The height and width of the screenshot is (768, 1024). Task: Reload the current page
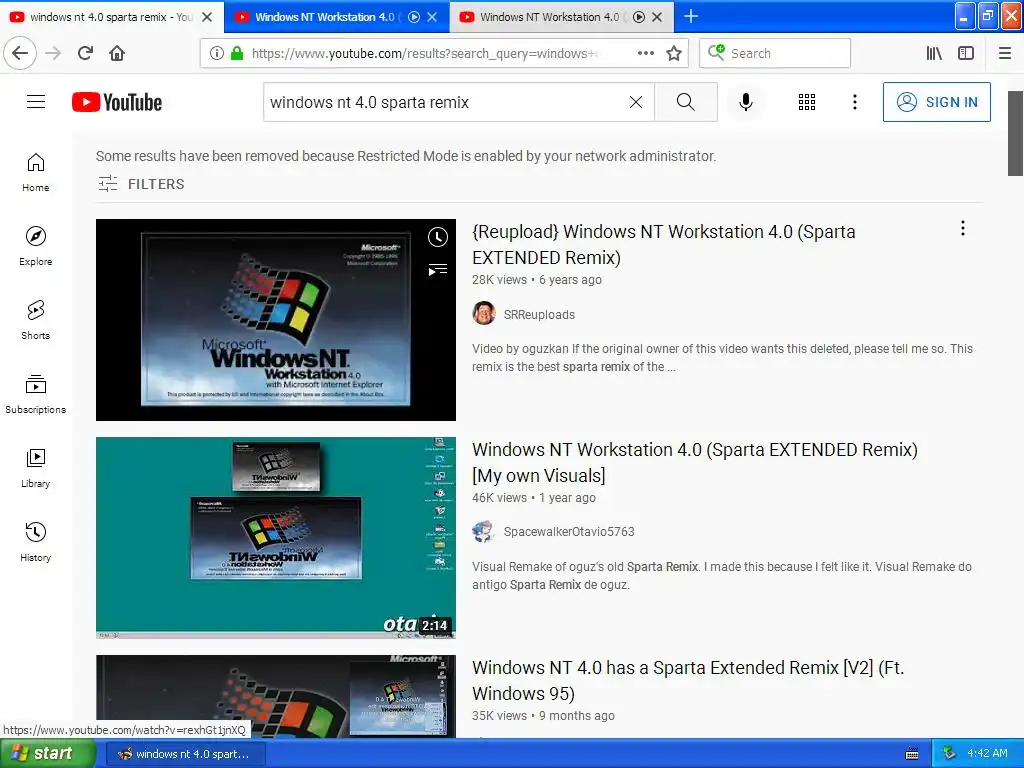tap(85, 53)
